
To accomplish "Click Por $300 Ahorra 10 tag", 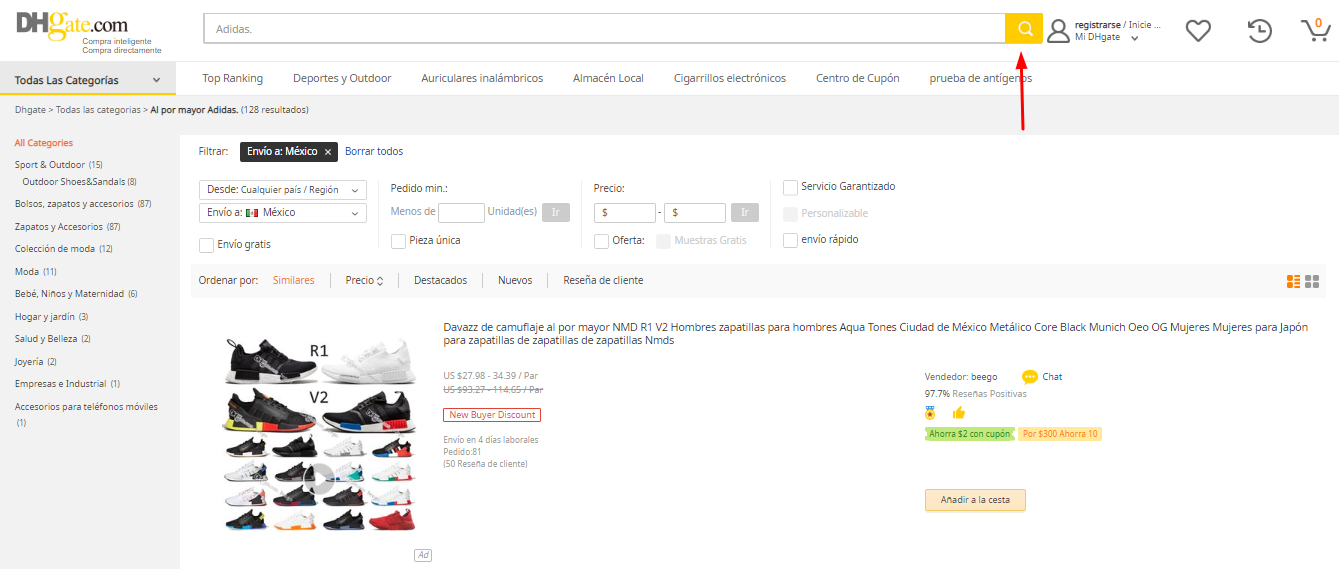I will [x=1060, y=434].
